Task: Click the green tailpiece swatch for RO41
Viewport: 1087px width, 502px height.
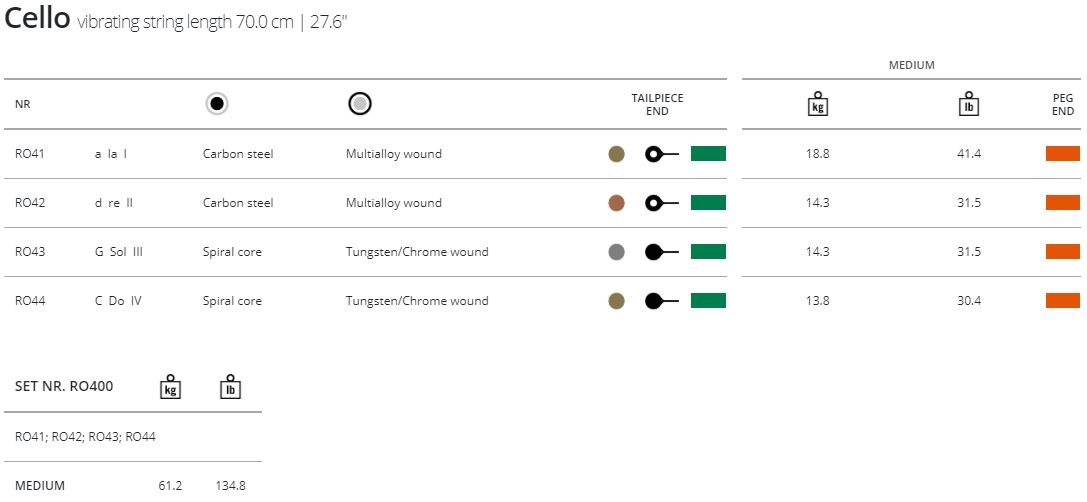Action: tap(708, 154)
